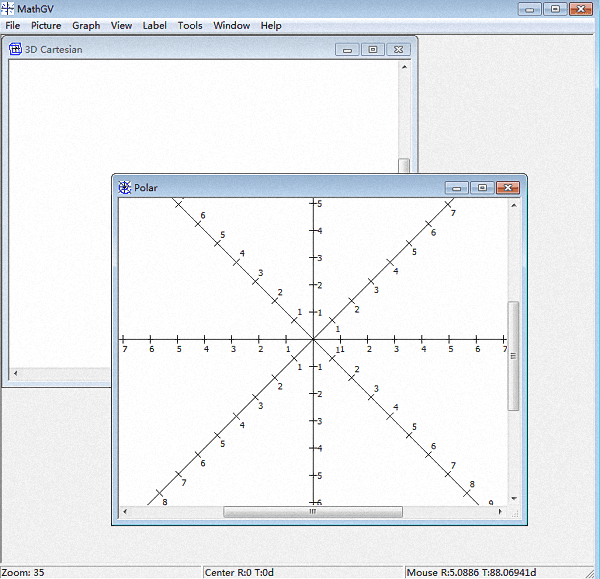
Task: Show the Window menu
Action: (x=231, y=25)
